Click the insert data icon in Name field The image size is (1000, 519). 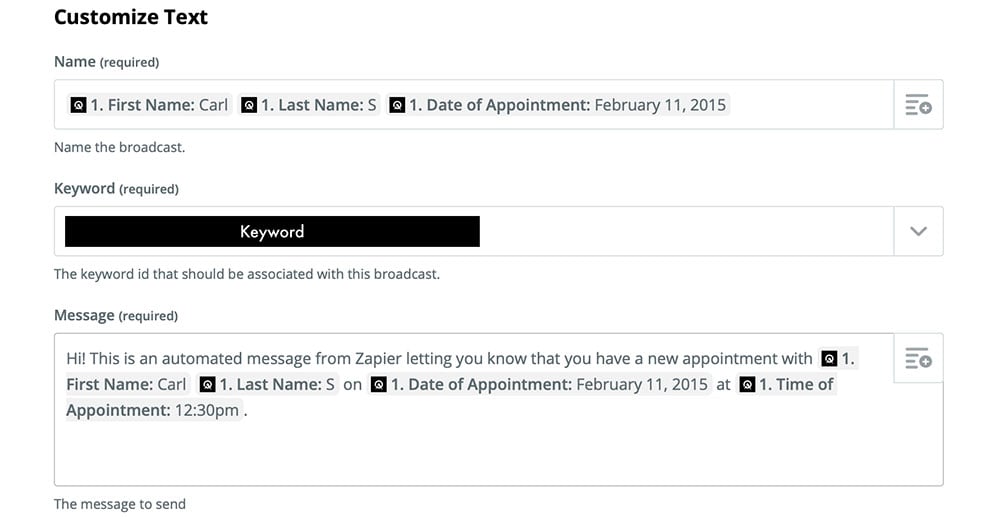coord(918,105)
